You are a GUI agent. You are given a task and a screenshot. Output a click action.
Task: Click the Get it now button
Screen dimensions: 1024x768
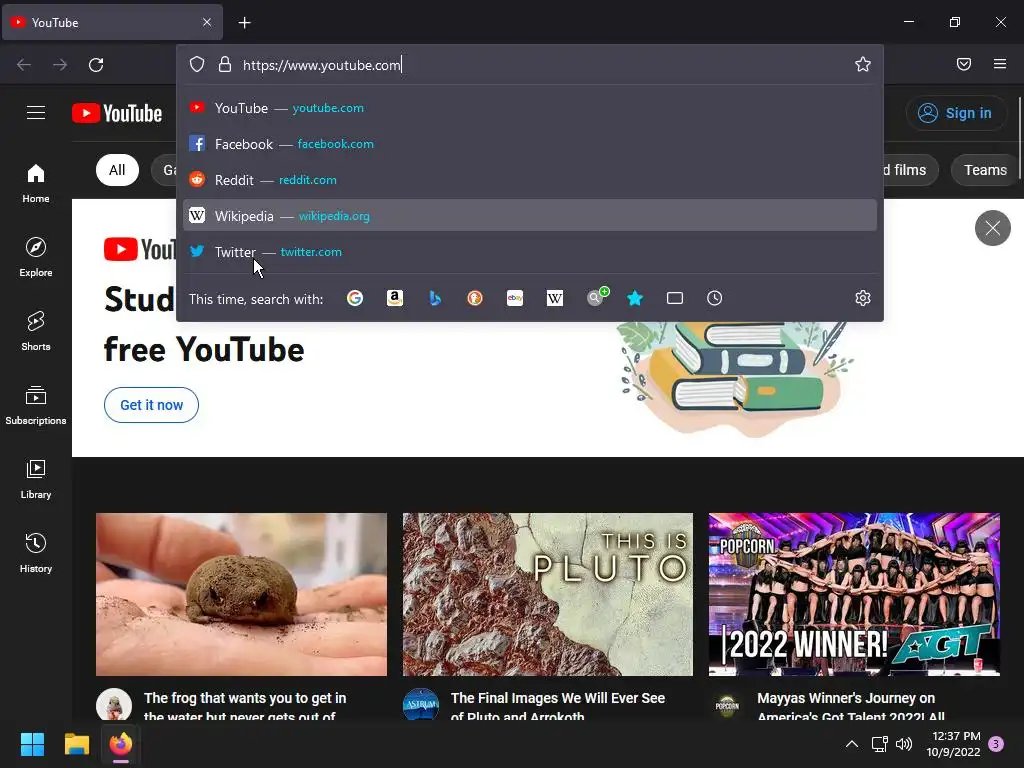152,405
